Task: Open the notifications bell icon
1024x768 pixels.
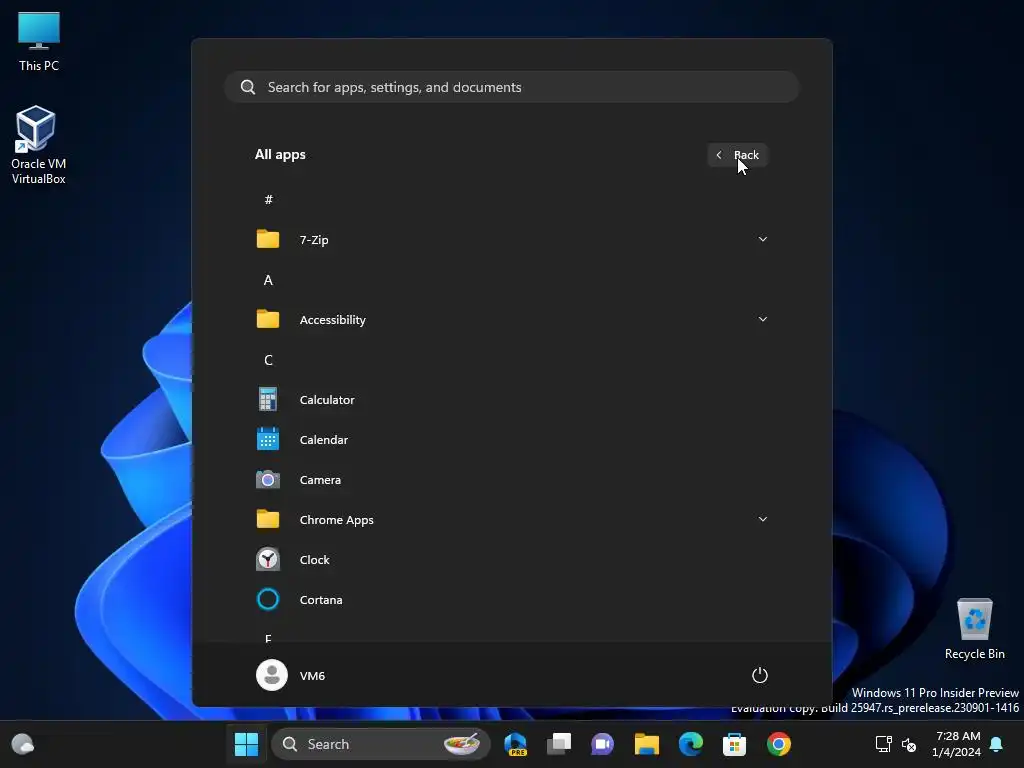Action: (997, 744)
